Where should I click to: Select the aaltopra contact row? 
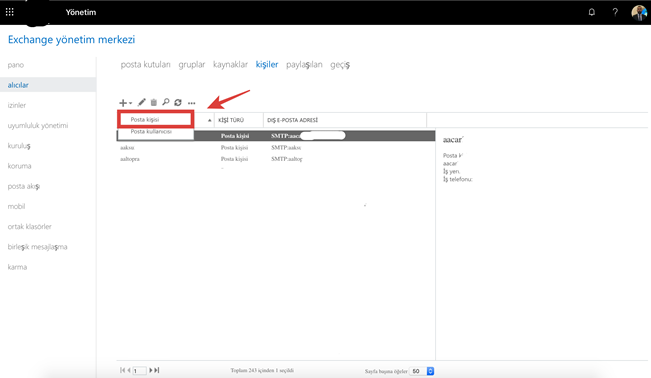(x=276, y=159)
